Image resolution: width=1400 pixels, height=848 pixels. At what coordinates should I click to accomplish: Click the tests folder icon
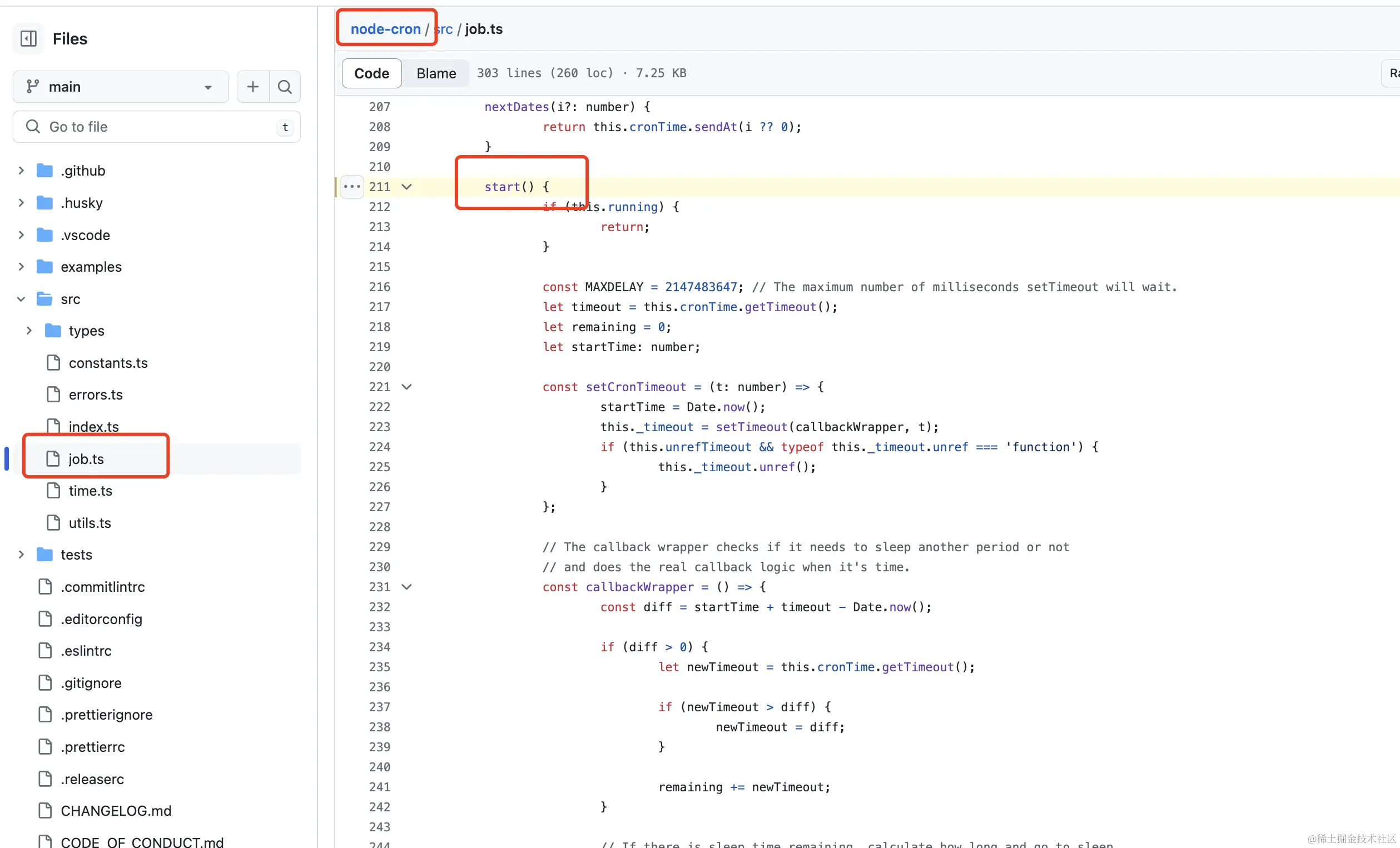44,555
